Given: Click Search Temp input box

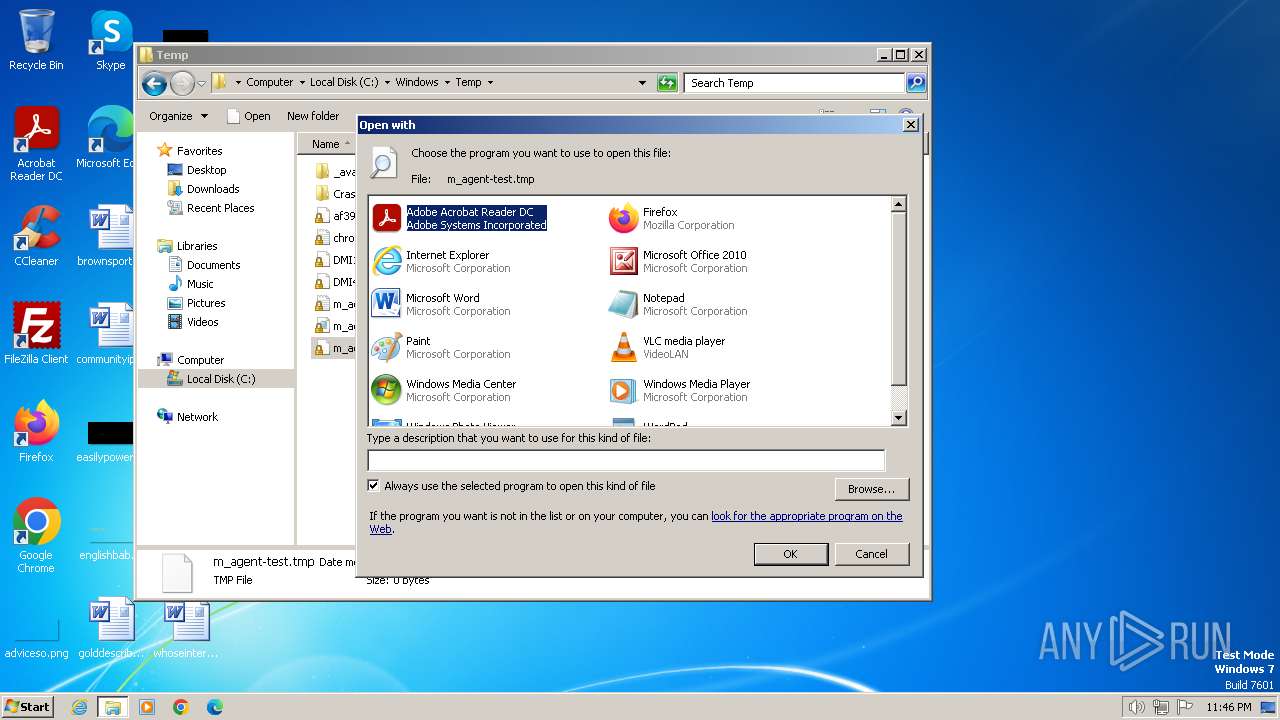Looking at the screenshot, I should coord(795,83).
